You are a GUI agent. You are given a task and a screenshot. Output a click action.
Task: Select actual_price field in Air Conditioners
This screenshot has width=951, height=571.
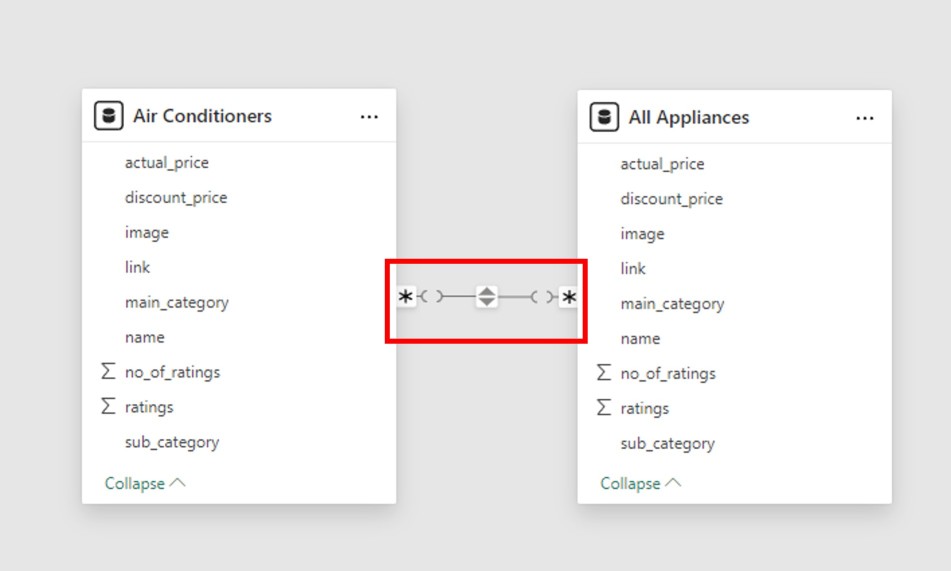tap(166, 162)
